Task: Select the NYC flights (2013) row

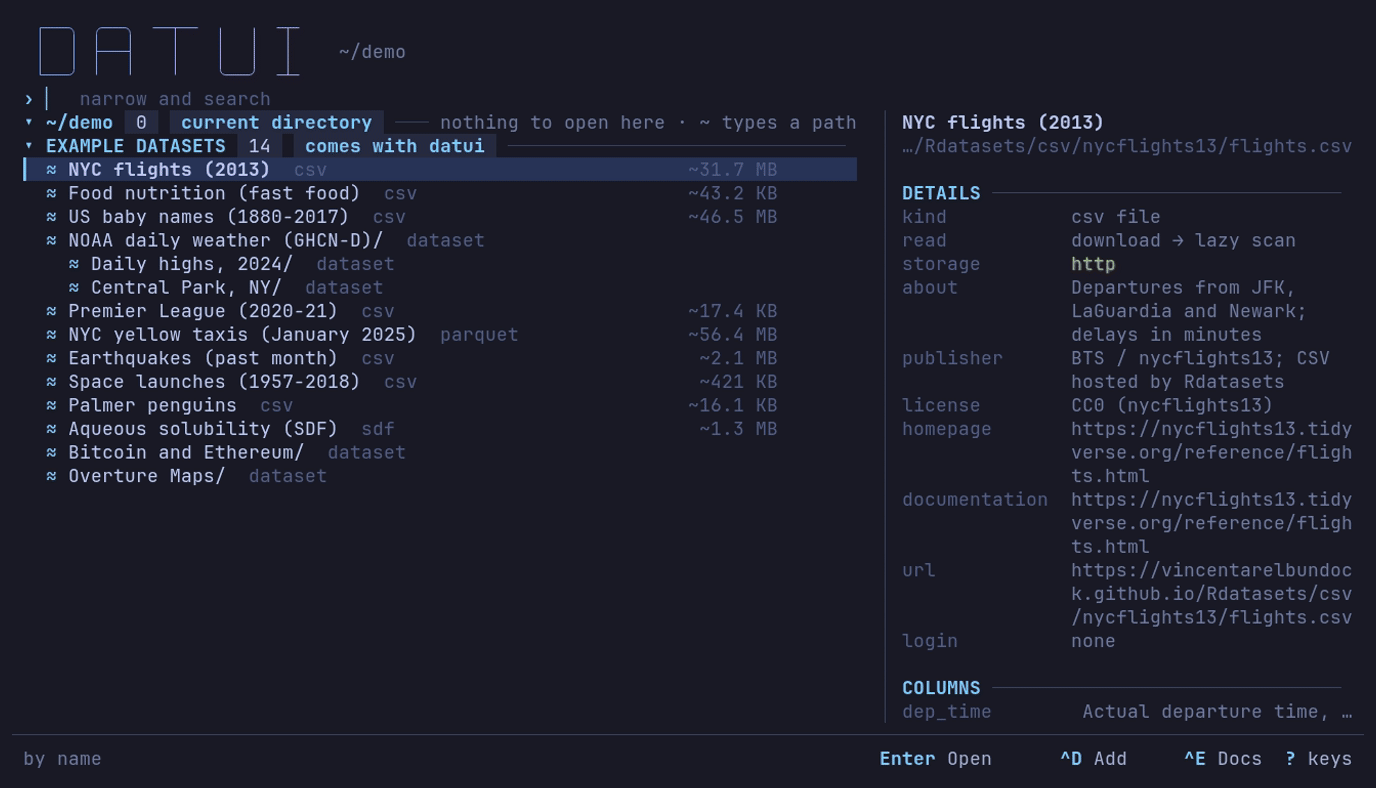Action: pyautogui.click(x=440, y=170)
